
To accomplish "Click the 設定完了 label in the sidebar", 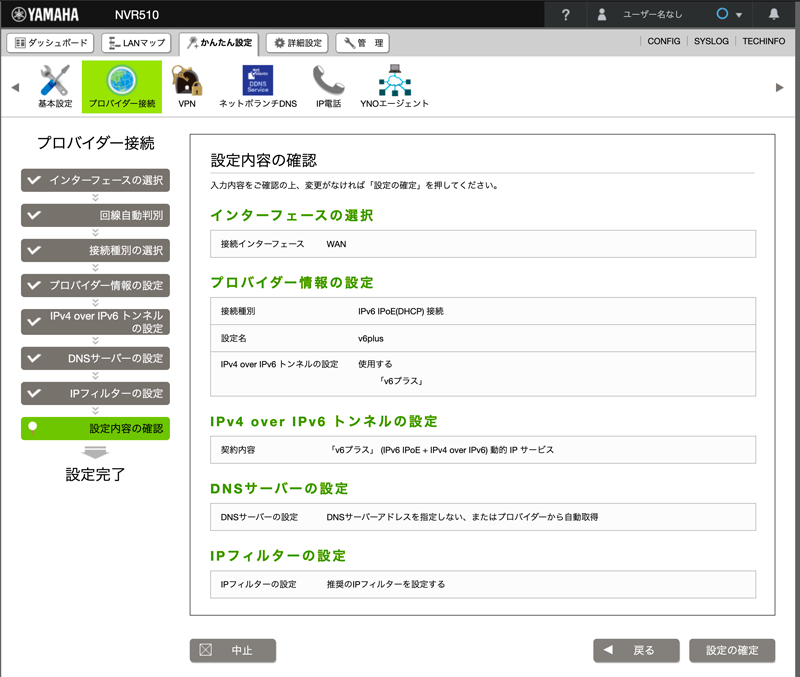I will tap(95, 474).
